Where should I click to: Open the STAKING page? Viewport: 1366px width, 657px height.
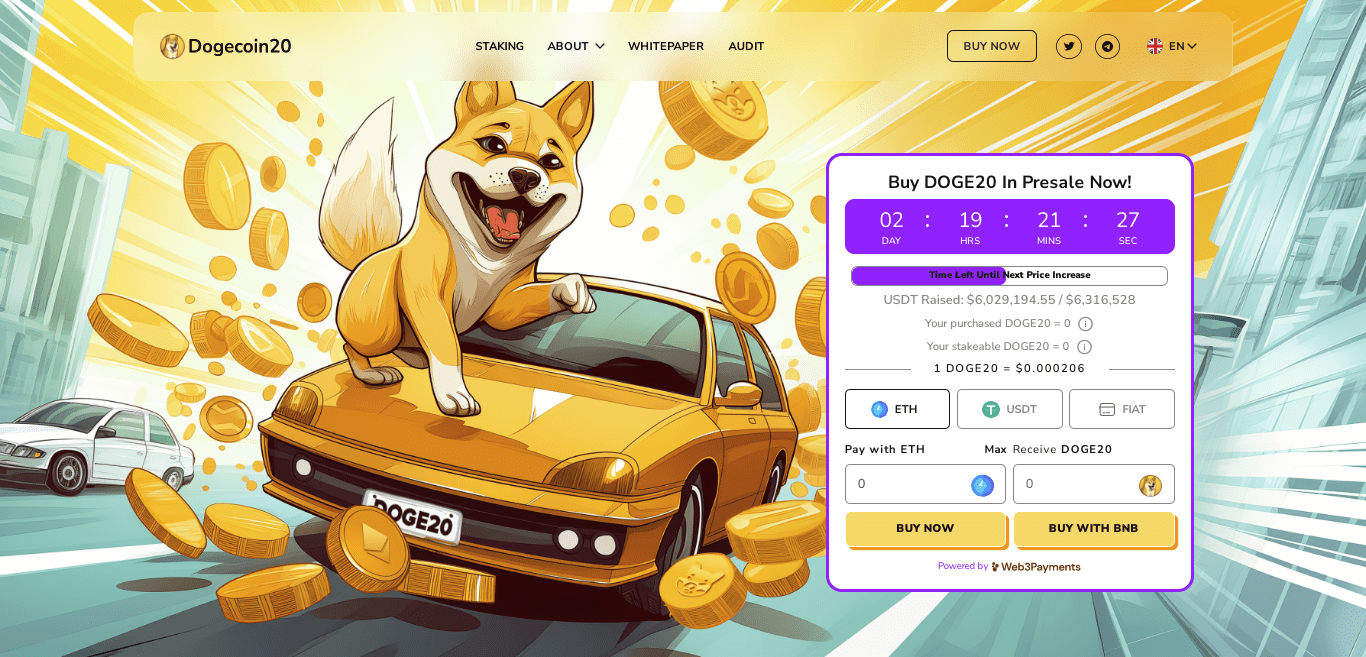pyautogui.click(x=500, y=46)
